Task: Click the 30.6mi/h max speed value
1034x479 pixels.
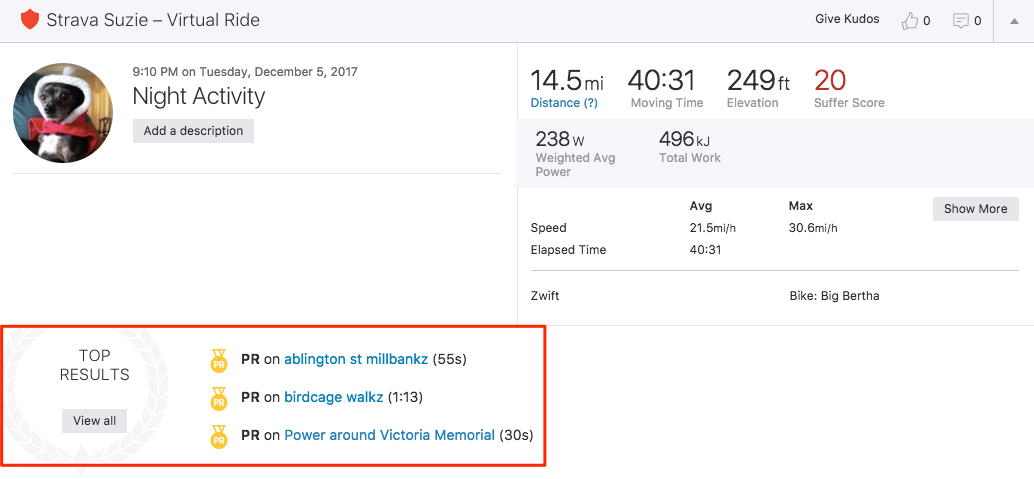Action: click(x=813, y=228)
